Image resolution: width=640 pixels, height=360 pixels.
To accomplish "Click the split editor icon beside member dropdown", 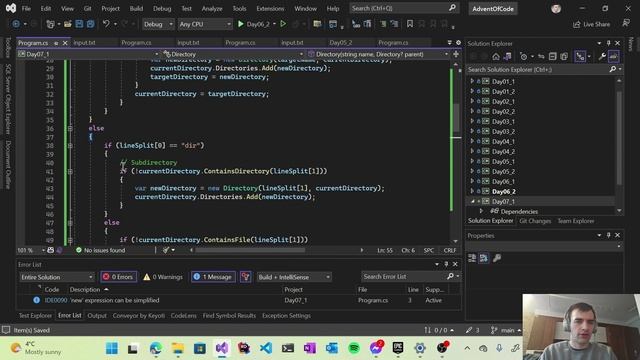I will tap(456, 54).
